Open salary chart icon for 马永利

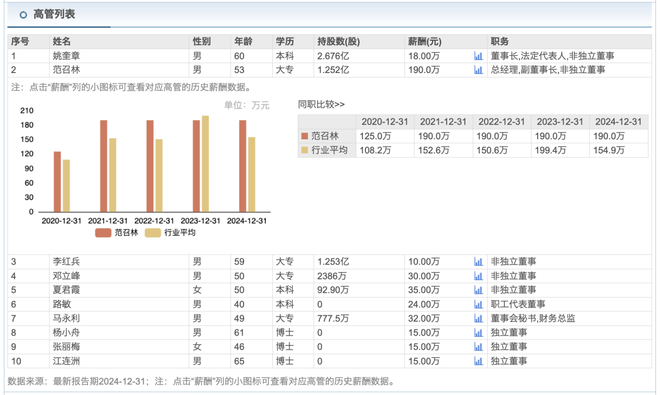point(478,318)
